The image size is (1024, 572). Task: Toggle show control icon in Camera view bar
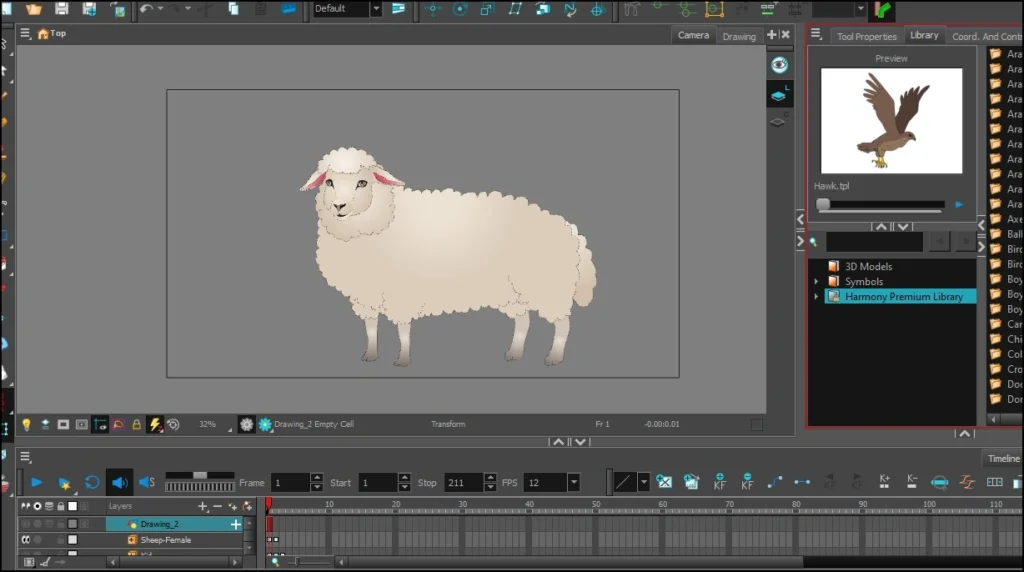tap(100, 424)
